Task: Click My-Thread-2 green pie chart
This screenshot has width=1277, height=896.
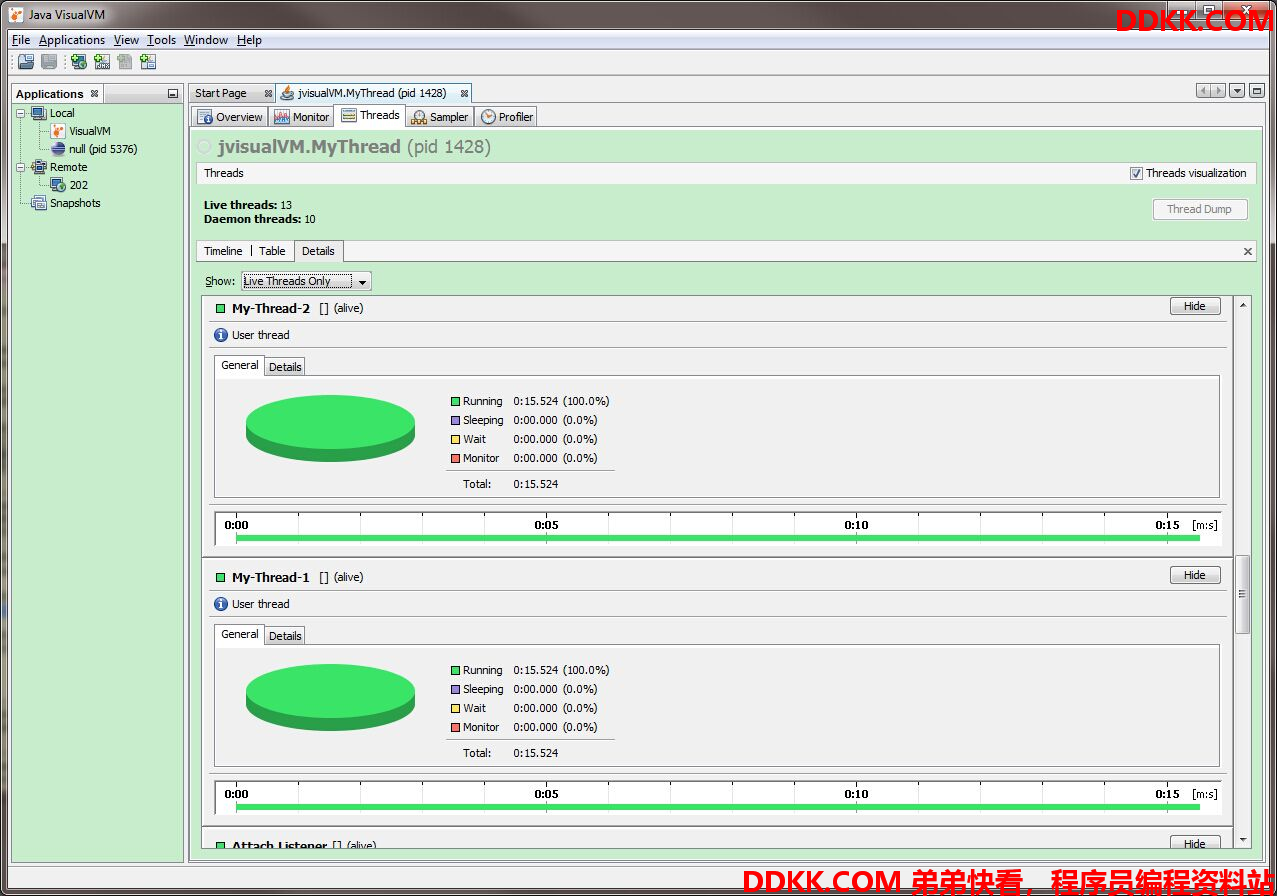Action: [x=330, y=428]
